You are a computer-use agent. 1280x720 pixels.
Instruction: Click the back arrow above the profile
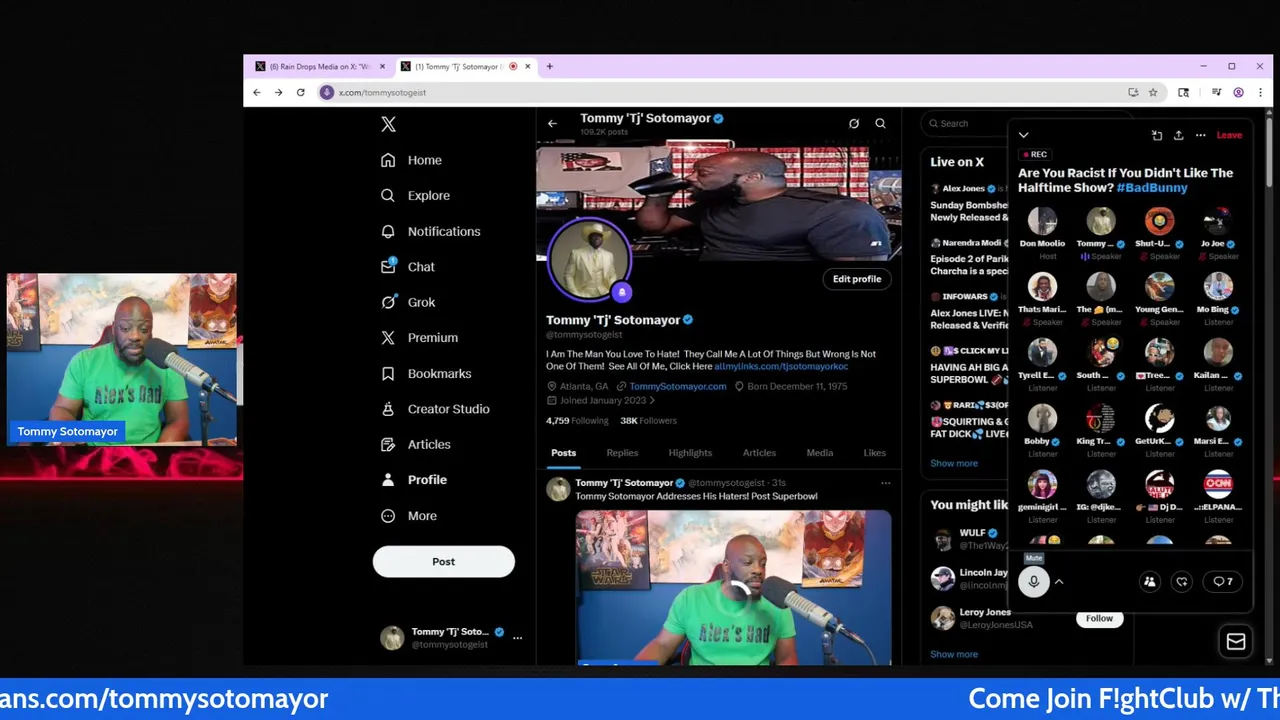click(x=552, y=124)
